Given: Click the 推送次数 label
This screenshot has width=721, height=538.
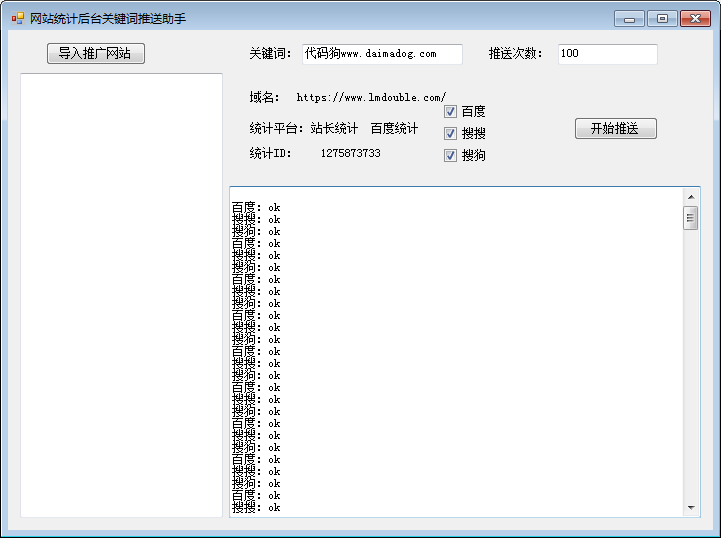Looking at the screenshot, I should click(515, 54).
